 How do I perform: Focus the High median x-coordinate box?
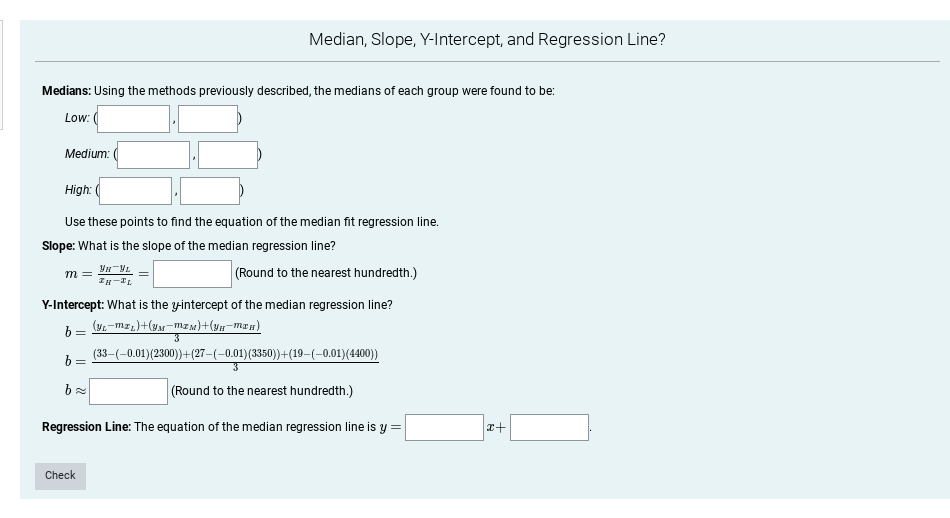pyautogui.click(x=135, y=191)
